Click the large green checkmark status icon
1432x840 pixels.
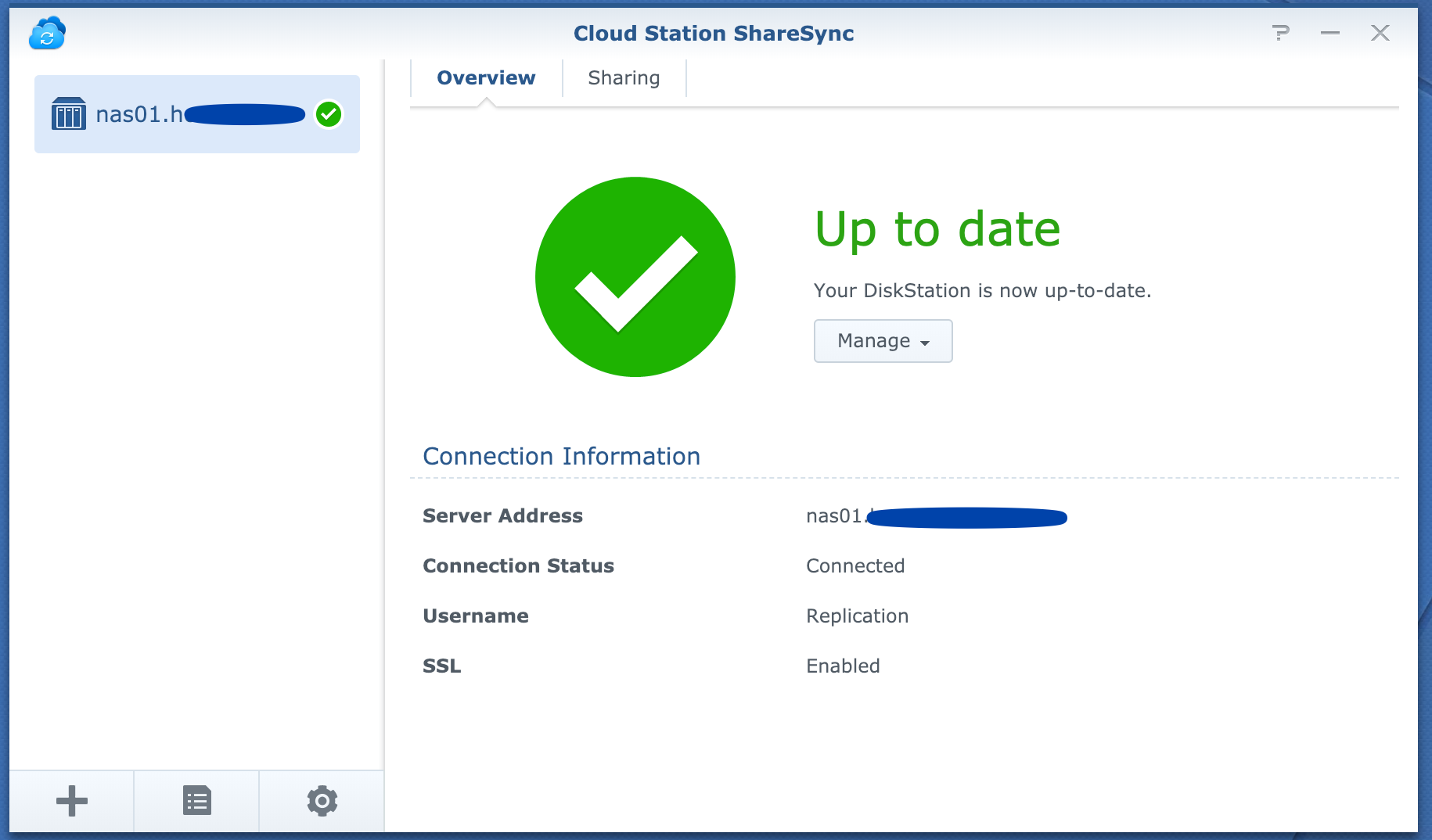635,277
